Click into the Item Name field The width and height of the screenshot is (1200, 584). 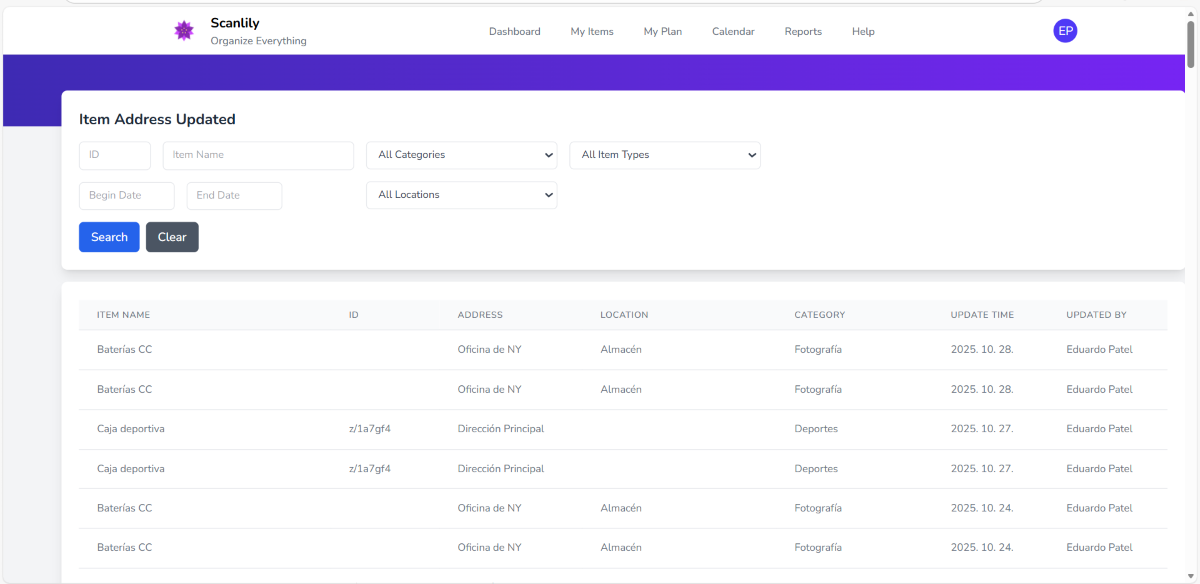(x=258, y=155)
